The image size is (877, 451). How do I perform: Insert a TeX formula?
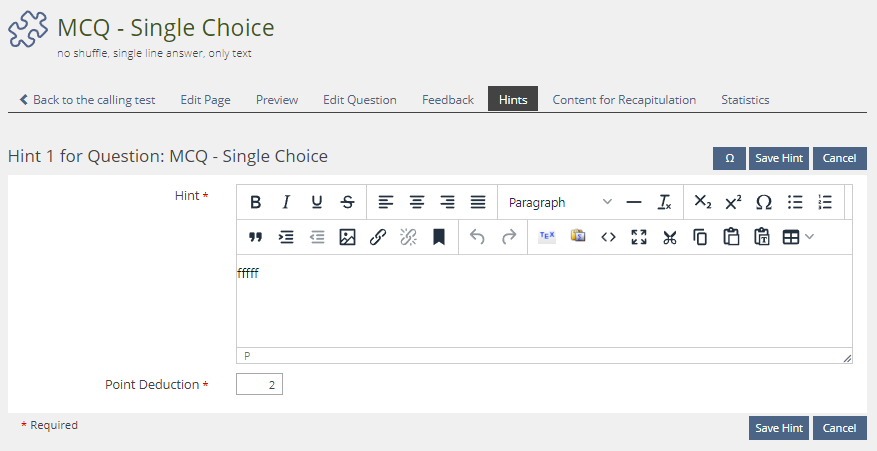pyautogui.click(x=547, y=237)
